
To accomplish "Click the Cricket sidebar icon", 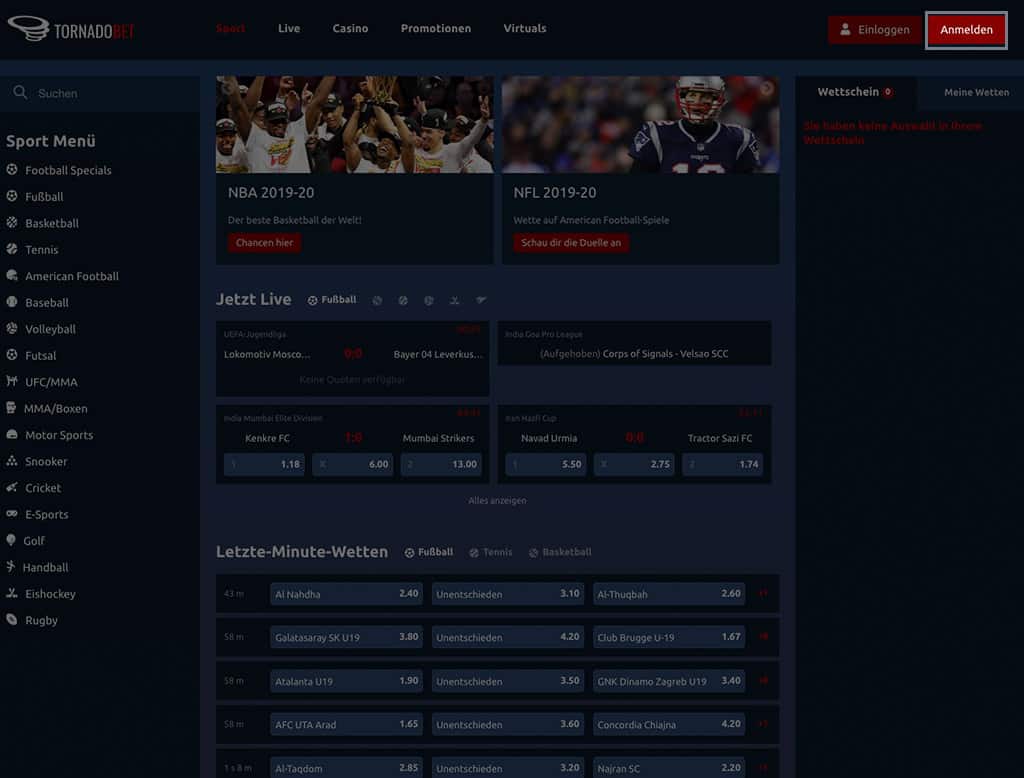I will click(12, 487).
